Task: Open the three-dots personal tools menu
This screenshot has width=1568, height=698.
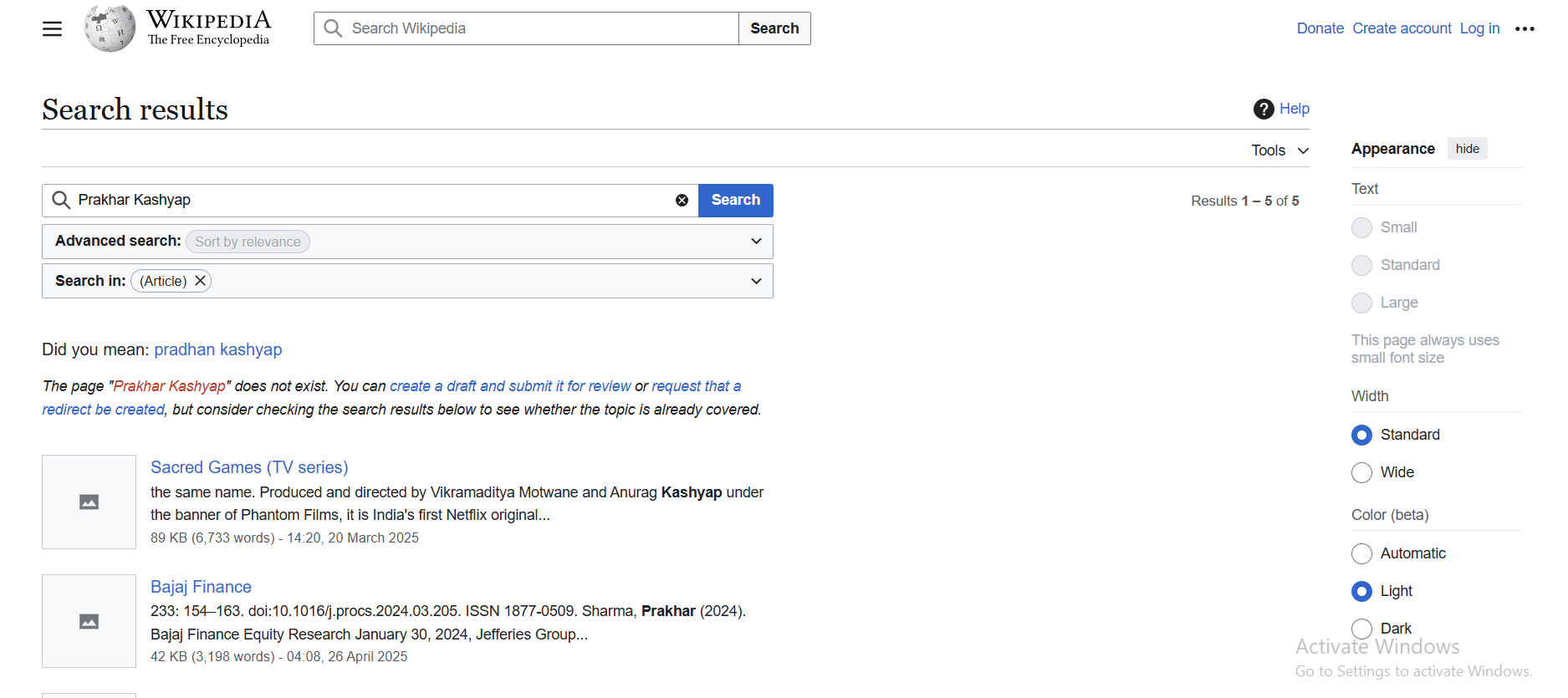Action: [1525, 28]
